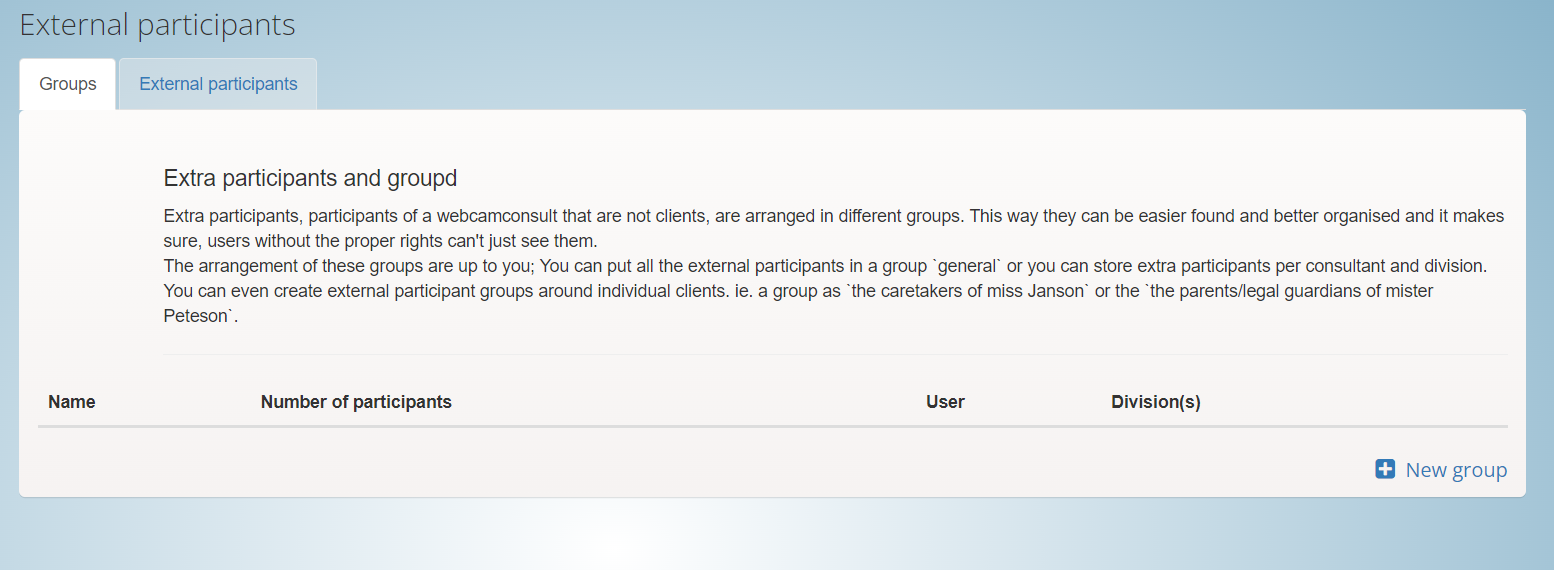This screenshot has height=570, width=1554.
Task: Click the Division(s) column header
Action: [x=1156, y=402]
